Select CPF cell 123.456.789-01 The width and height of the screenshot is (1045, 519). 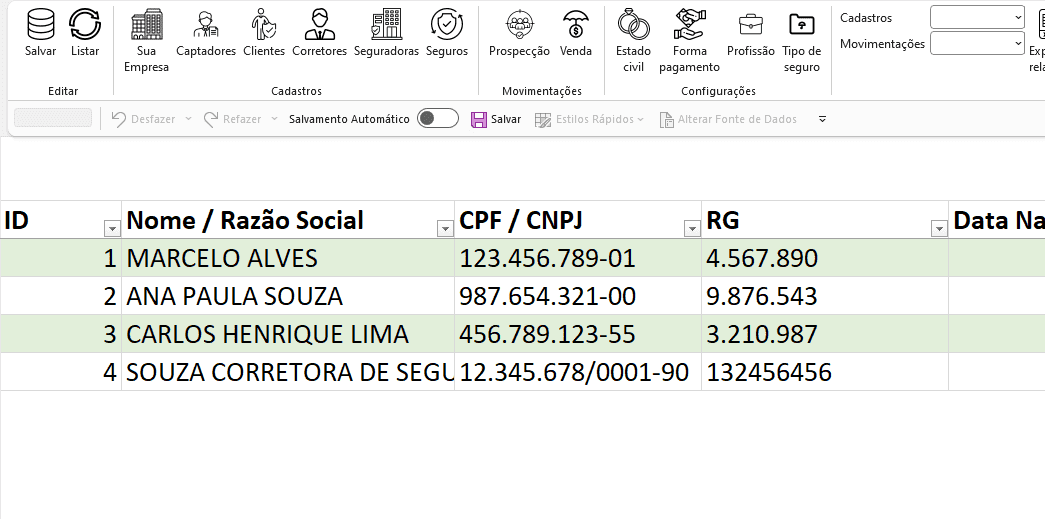pos(578,259)
